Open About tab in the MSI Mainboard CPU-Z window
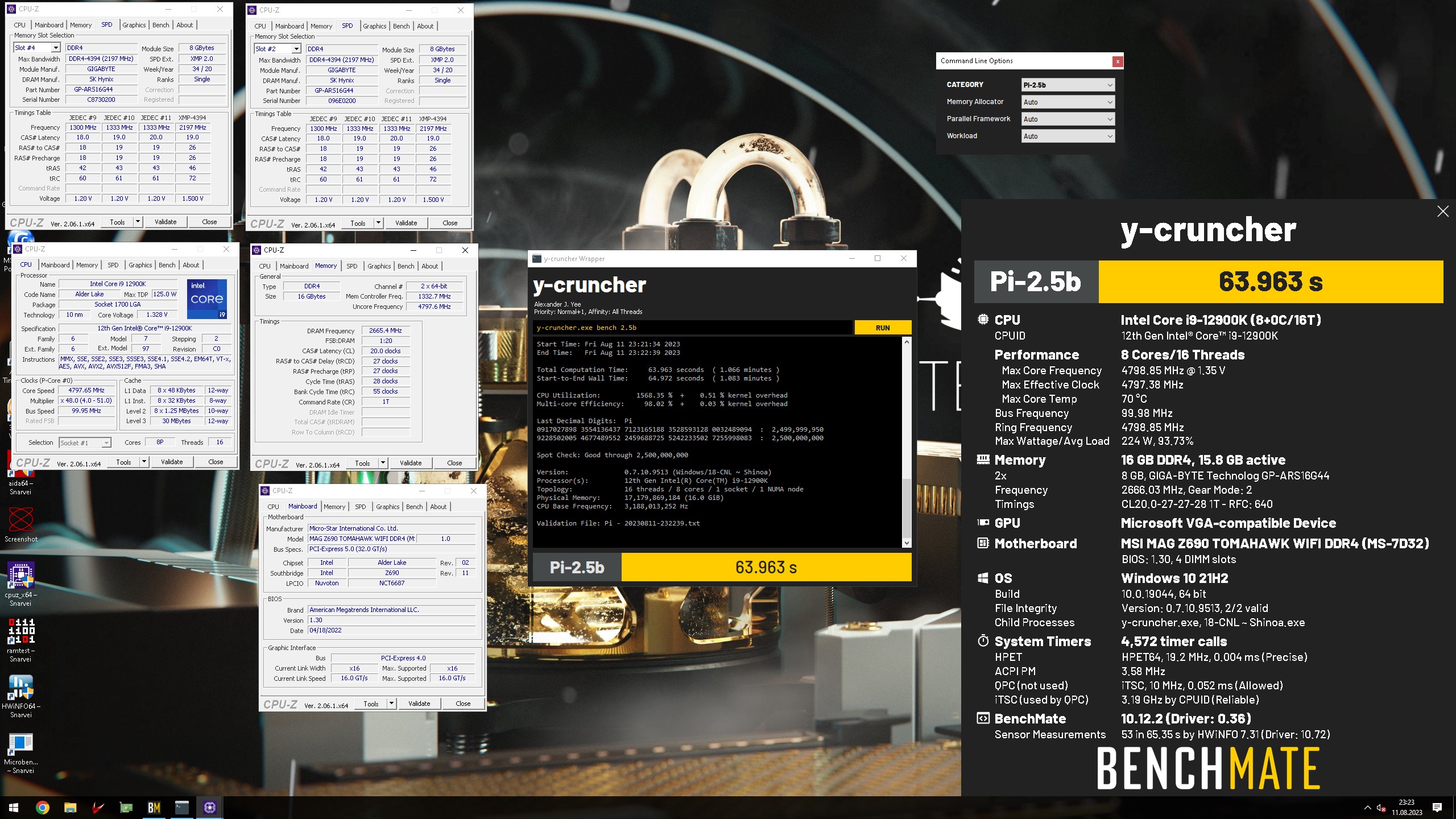Screen dimensions: 1456x819 438,507
